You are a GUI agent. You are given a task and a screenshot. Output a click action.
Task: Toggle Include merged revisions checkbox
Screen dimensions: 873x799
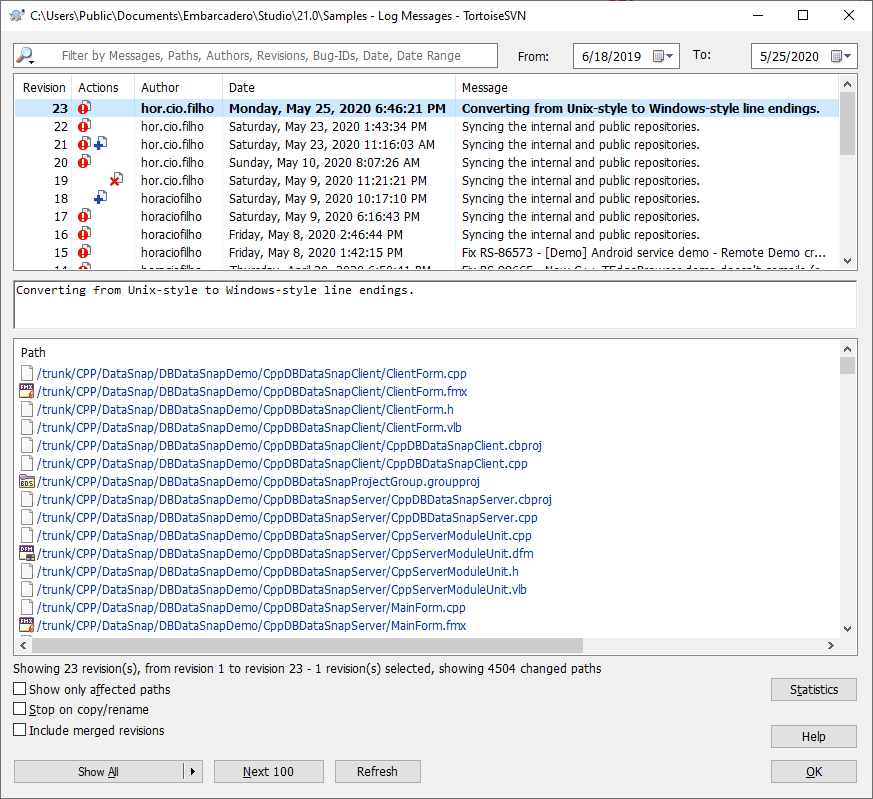[20, 730]
